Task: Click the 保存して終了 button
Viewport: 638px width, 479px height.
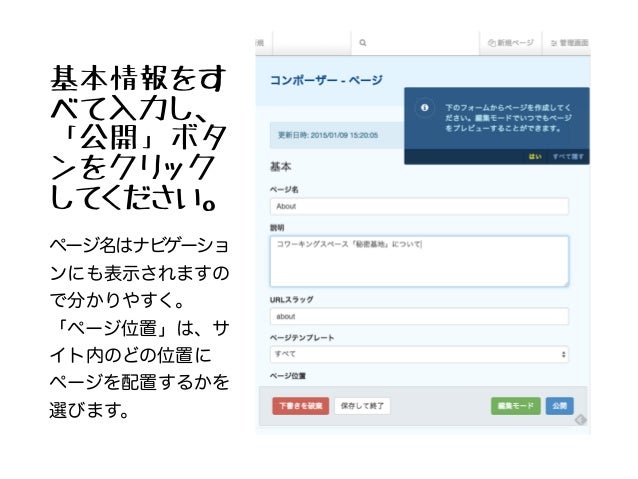Action: [x=362, y=406]
